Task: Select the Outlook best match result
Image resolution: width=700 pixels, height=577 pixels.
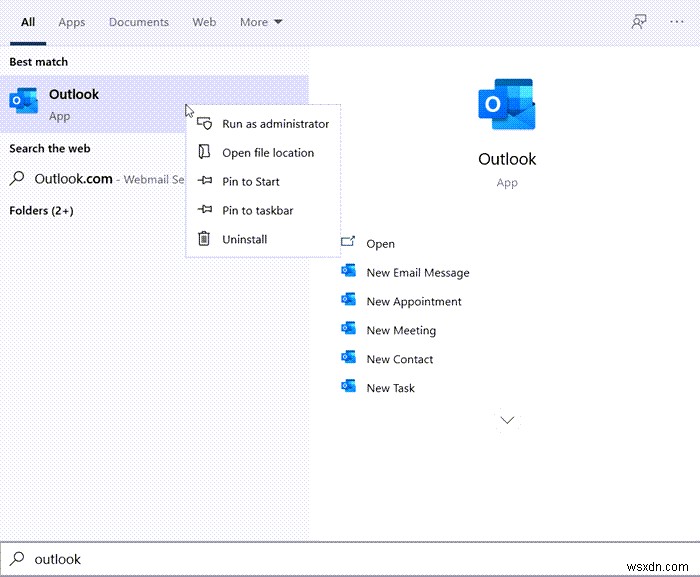Action: [x=154, y=104]
